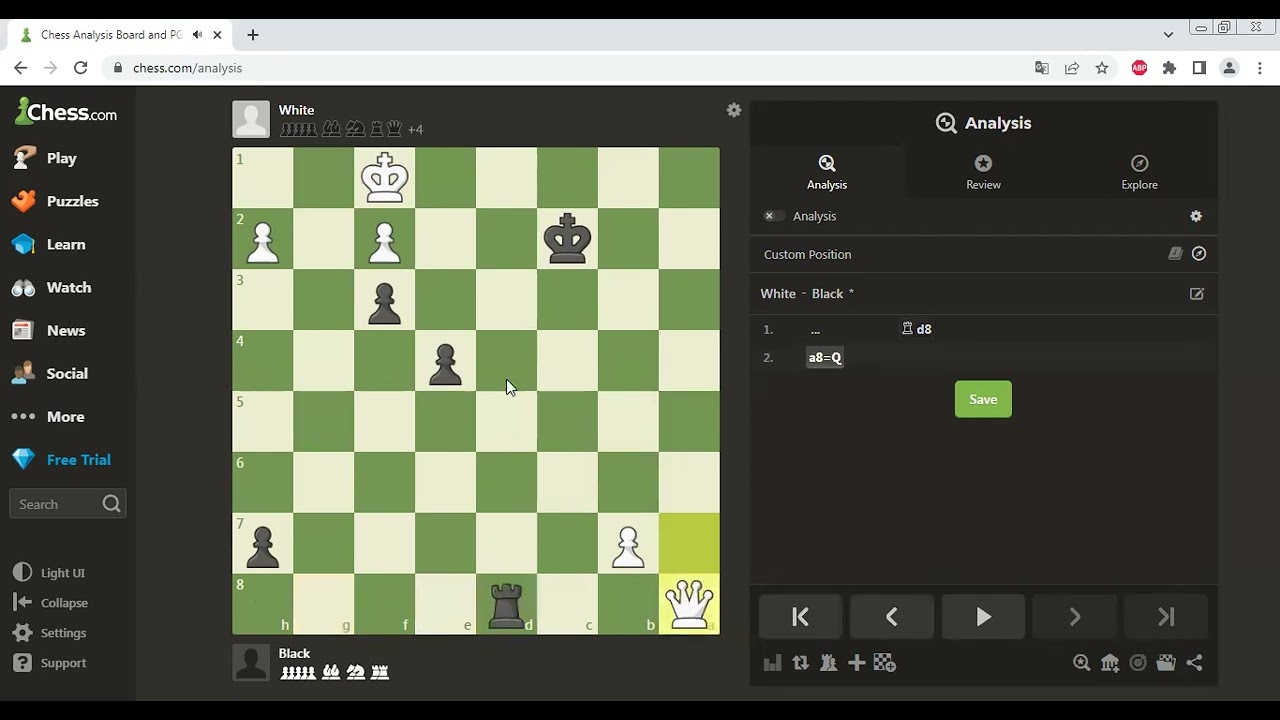
Task: Select the Analysis tab
Action: point(827,172)
